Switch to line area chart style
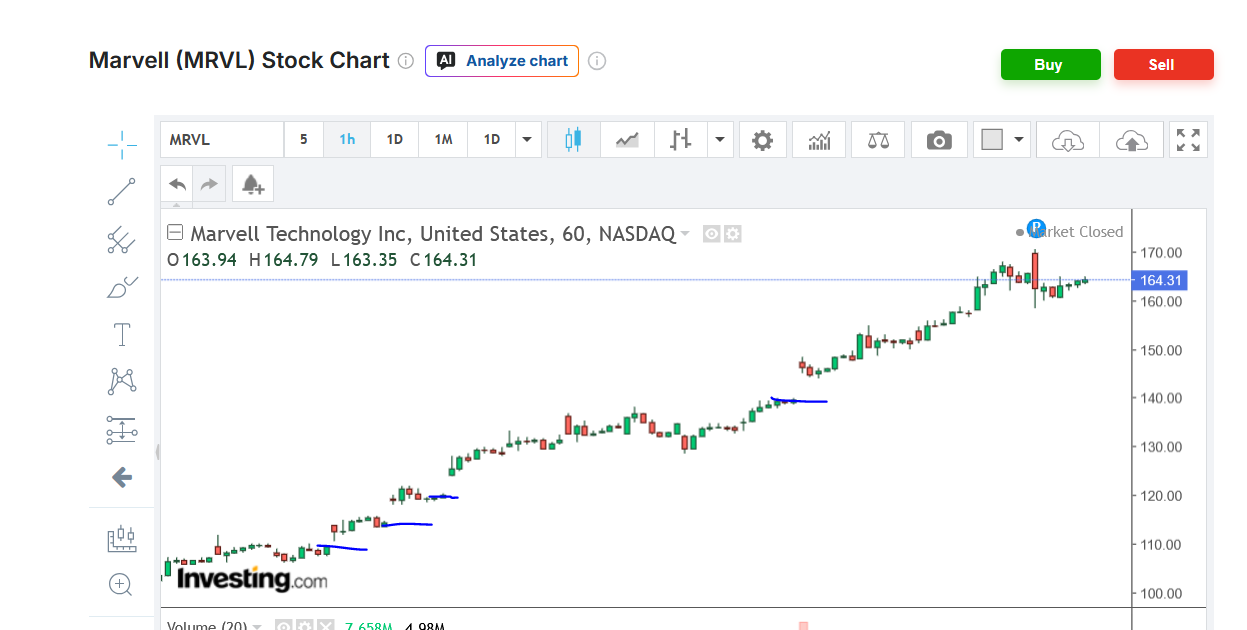The image size is (1247, 630). click(x=627, y=140)
